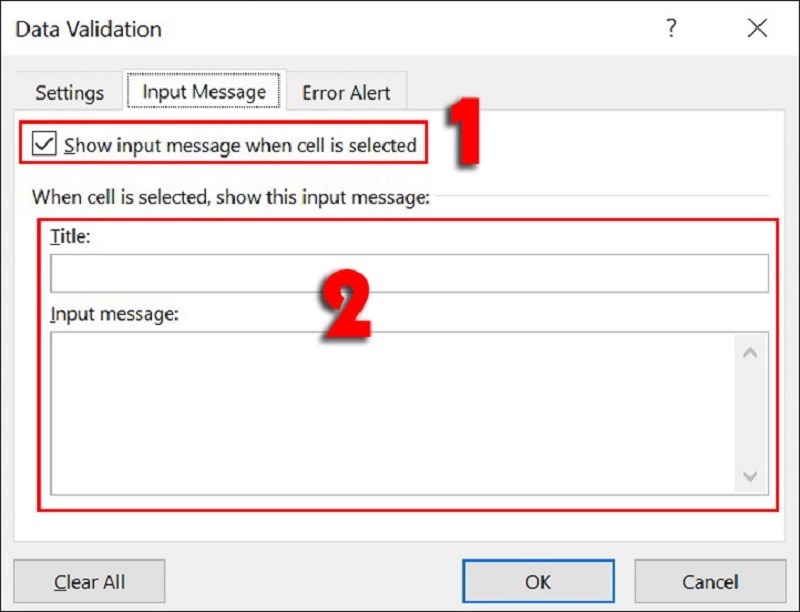Click the red number 2 annotation
Viewport: 800px width, 612px height.
(345, 304)
